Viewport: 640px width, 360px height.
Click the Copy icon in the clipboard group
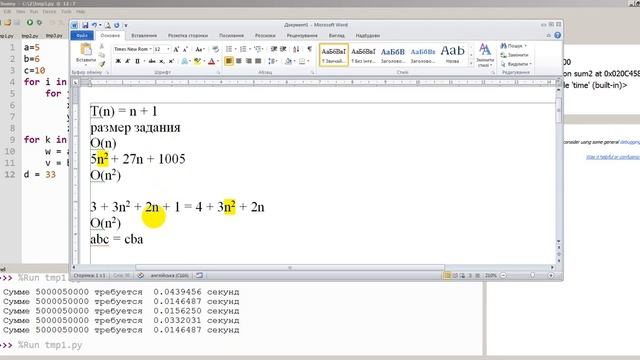(102, 55)
